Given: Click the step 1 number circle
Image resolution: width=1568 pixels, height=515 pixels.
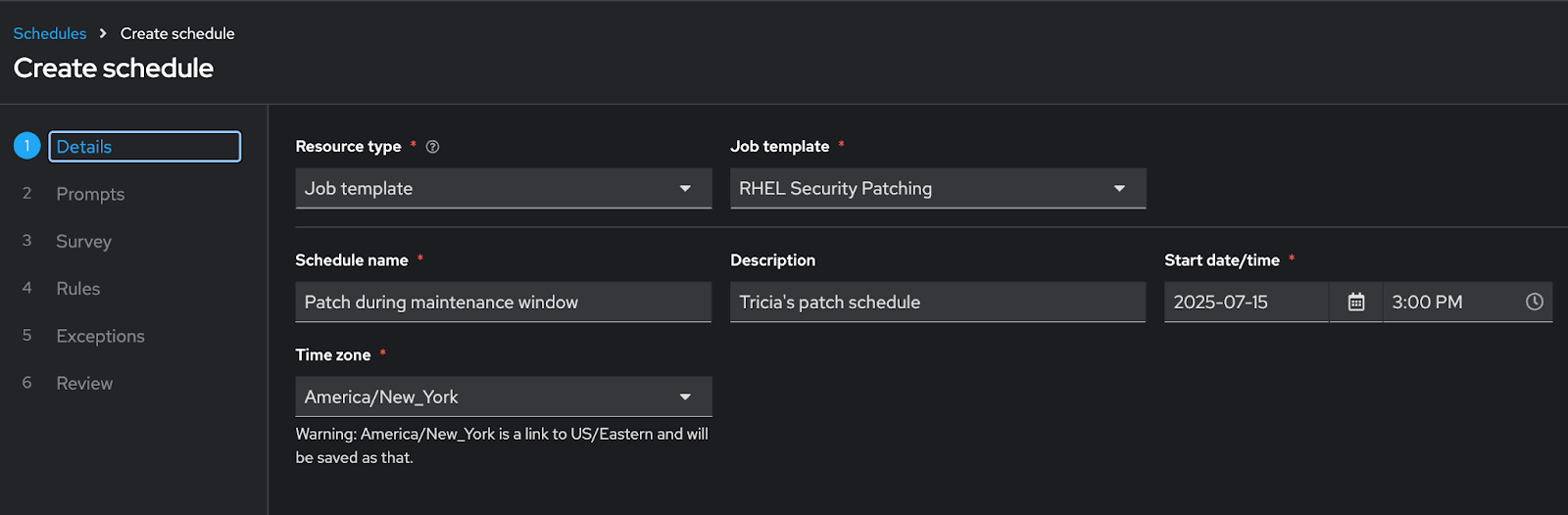Looking at the screenshot, I should point(26,146).
